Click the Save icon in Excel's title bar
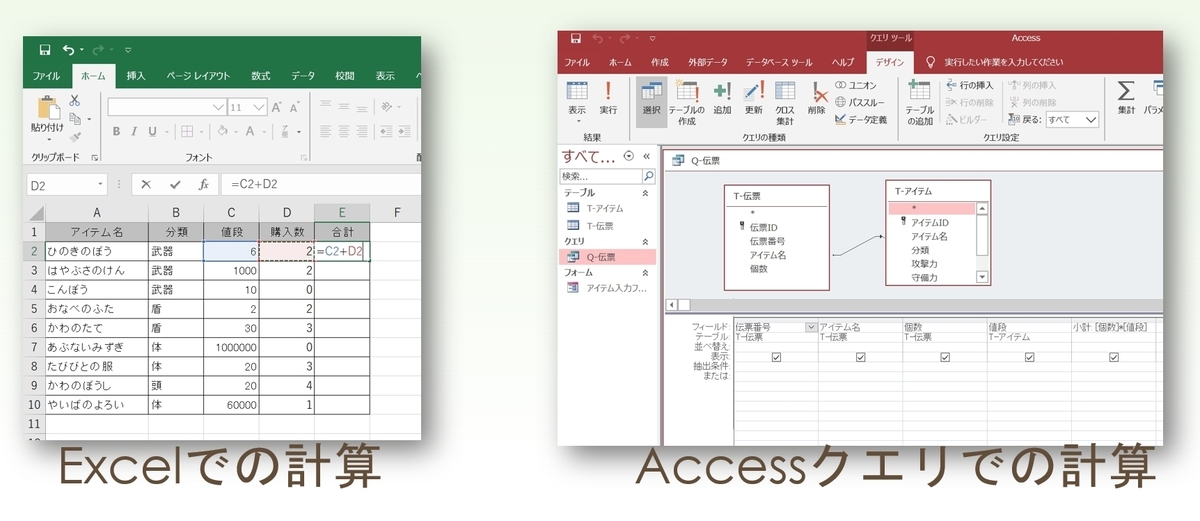This screenshot has width=1200, height=521. point(45,49)
